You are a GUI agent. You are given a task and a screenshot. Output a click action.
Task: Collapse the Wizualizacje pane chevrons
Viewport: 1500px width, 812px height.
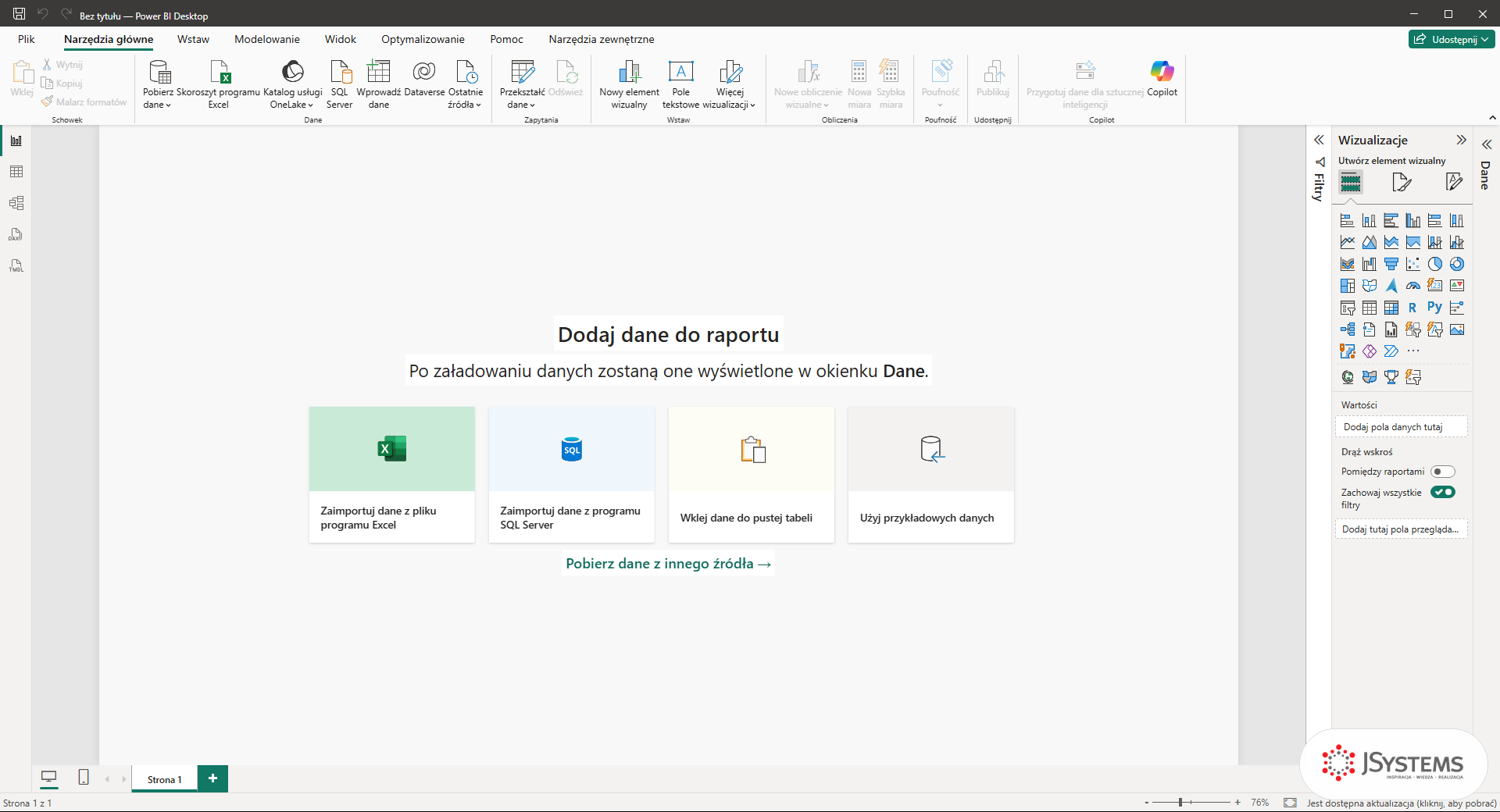[x=1461, y=140]
